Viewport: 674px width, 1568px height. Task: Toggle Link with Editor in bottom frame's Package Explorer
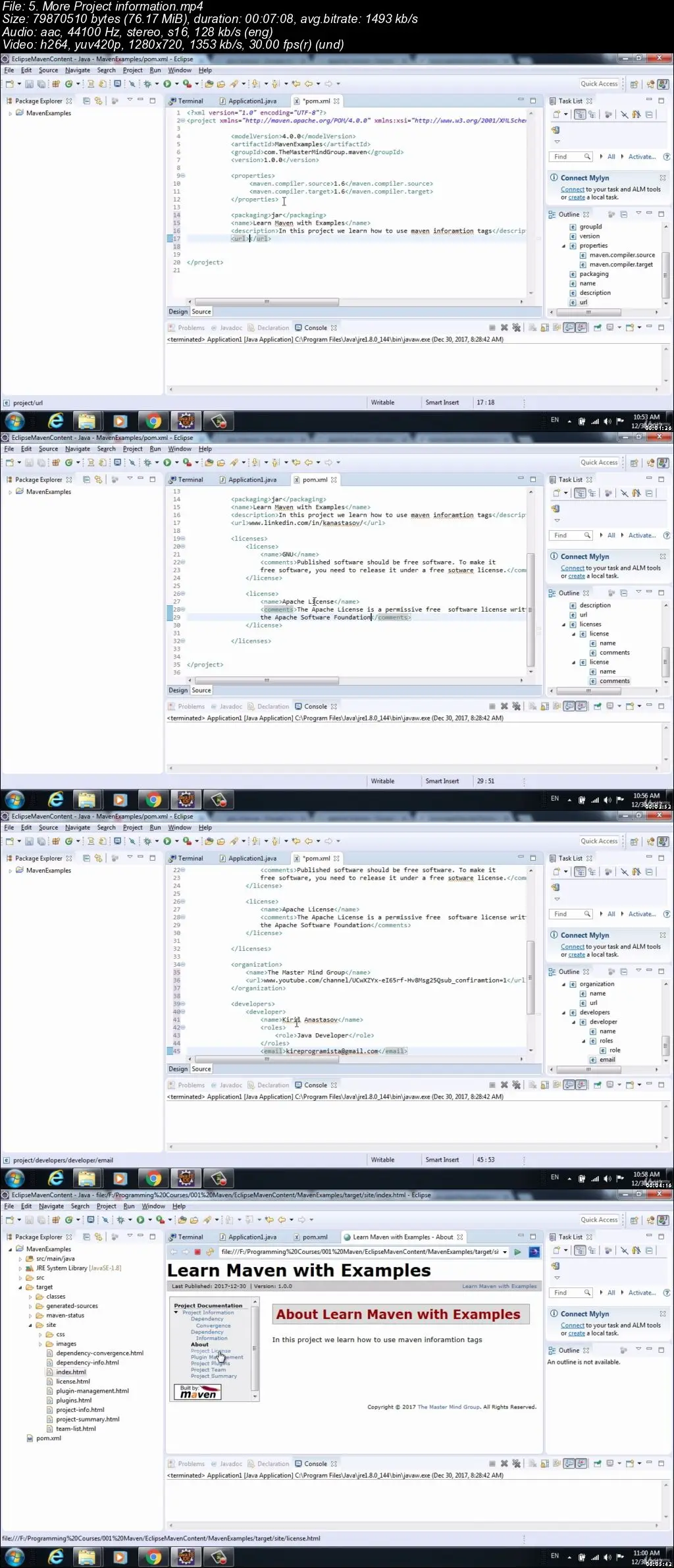[x=99, y=1237]
